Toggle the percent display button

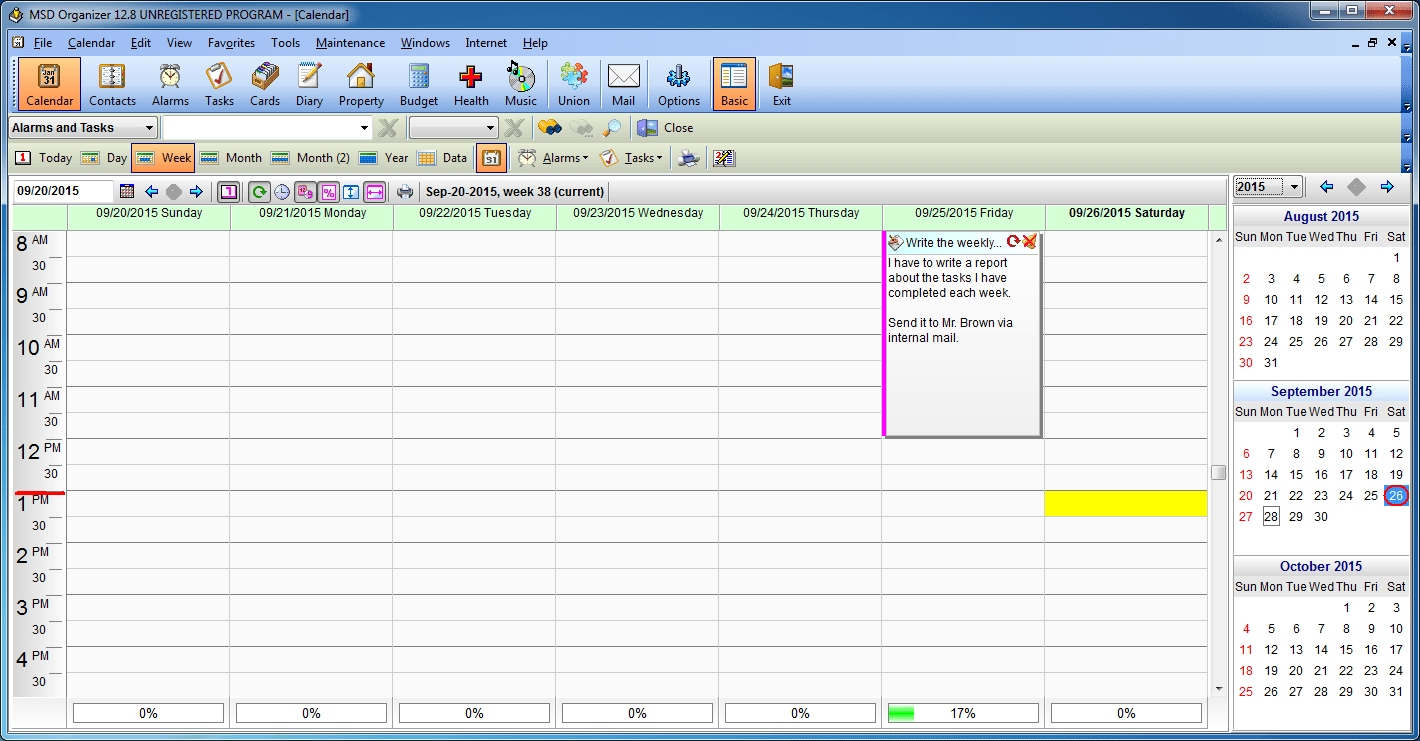328,191
